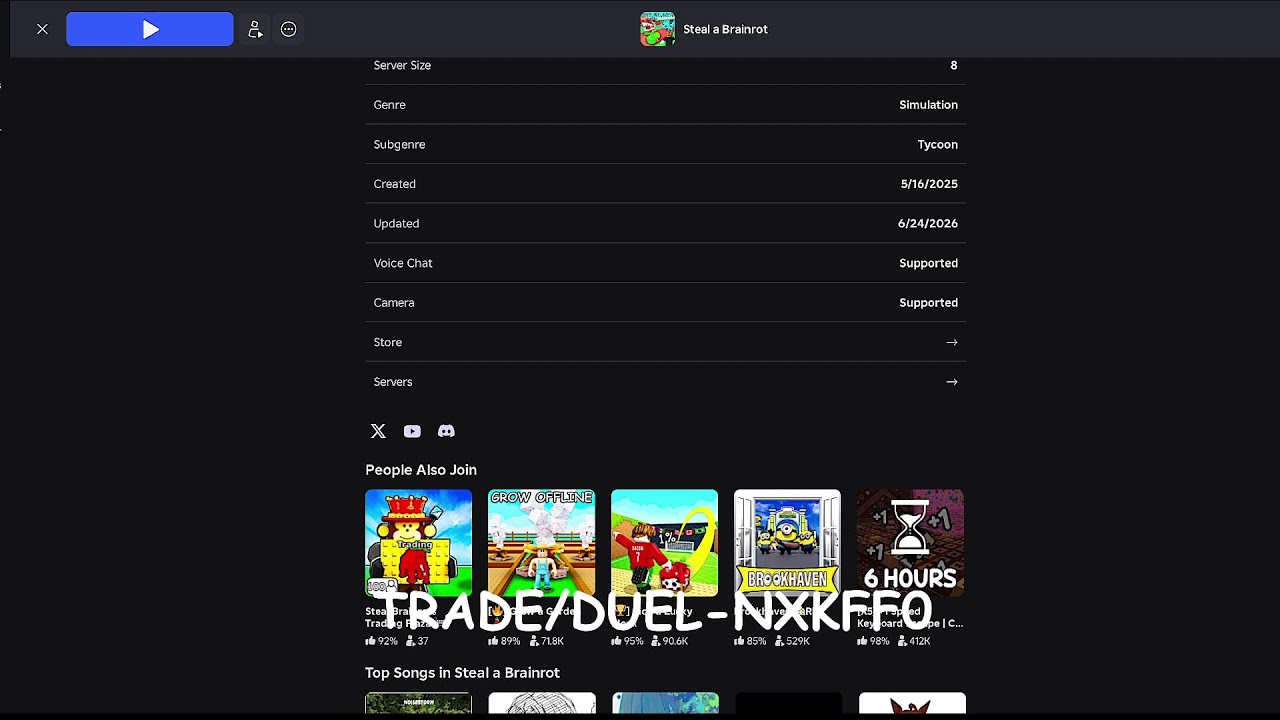Open the second top song sketch thumbnail

pyautogui.click(x=541, y=703)
